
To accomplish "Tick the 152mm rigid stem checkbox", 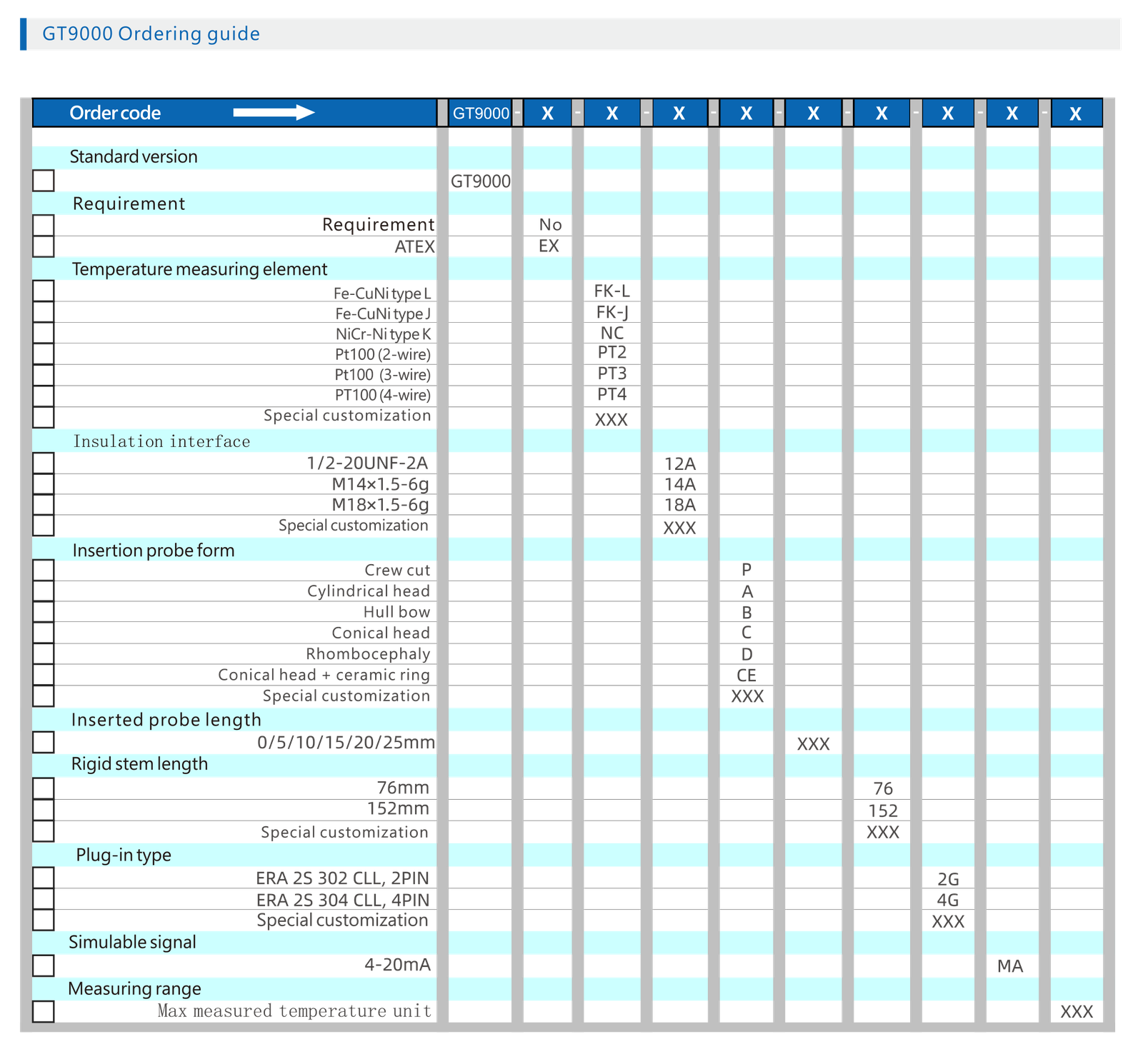I will point(44,810).
